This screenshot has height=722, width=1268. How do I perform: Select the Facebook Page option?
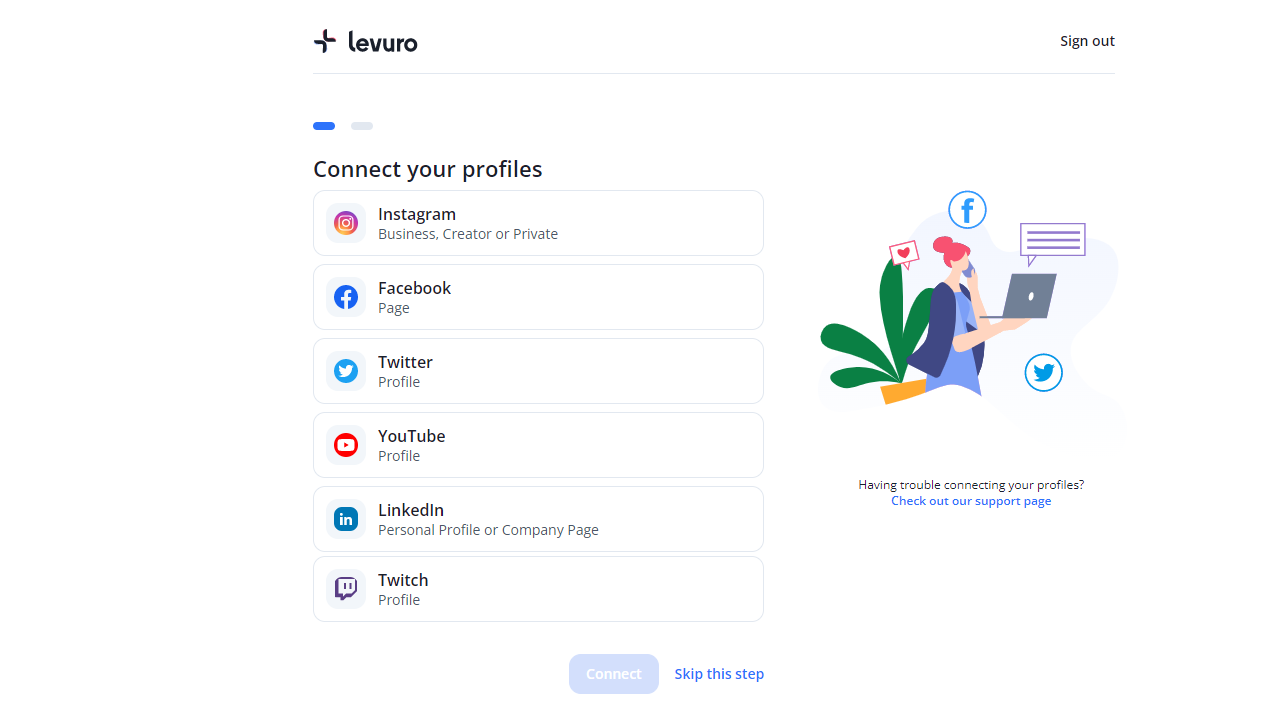pyautogui.click(x=538, y=297)
